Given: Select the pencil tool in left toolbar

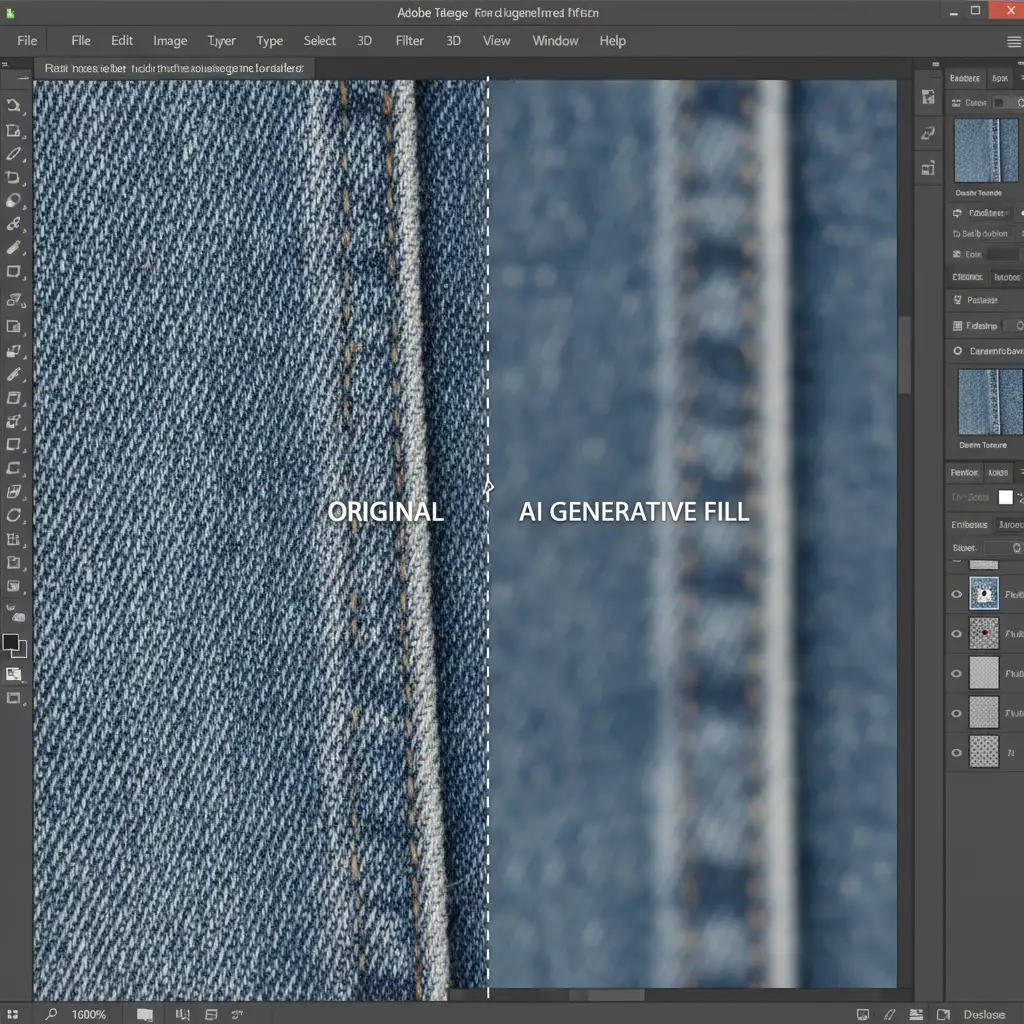Looking at the screenshot, I should [x=14, y=154].
